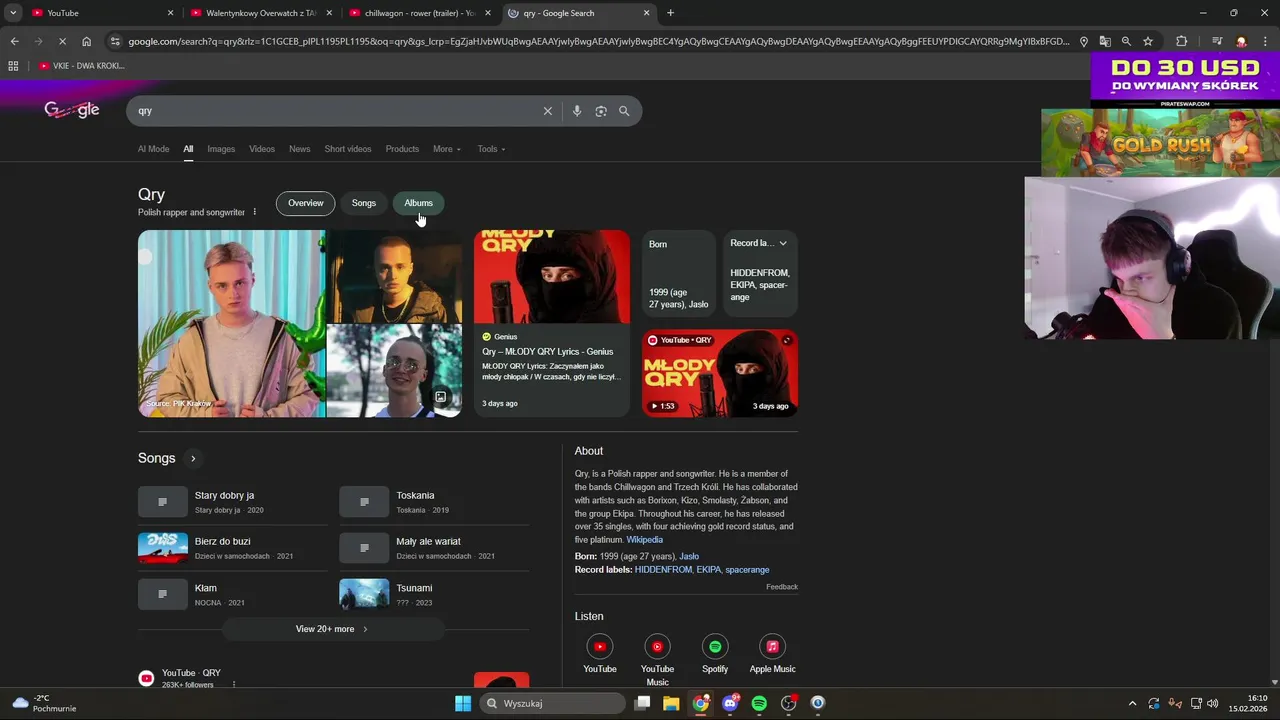1280x720 pixels.
Task: Open song Mały ale wariat
Action: pos(434,548)
